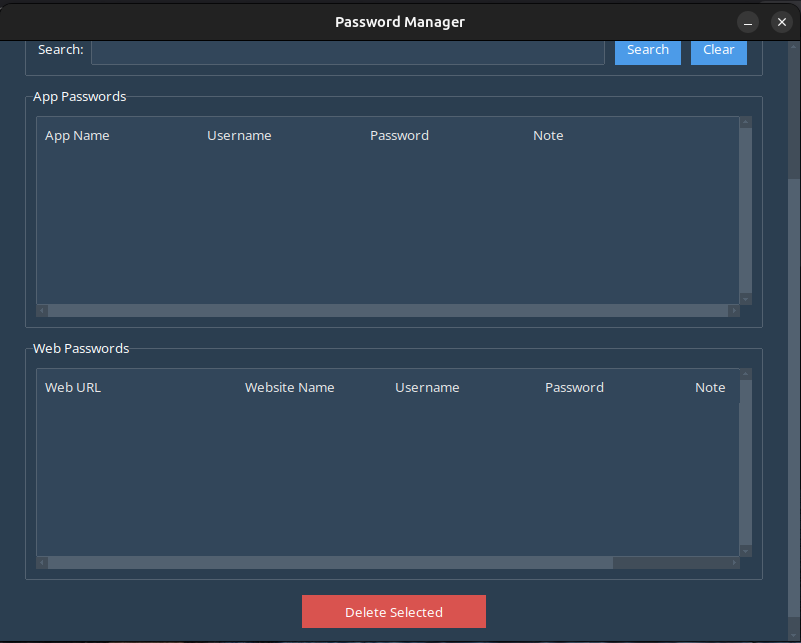Image resolution: width=801 pixels, height=643 pixels.
Task: Click App Passwords table scroll-right arrow
Action: 733,311
